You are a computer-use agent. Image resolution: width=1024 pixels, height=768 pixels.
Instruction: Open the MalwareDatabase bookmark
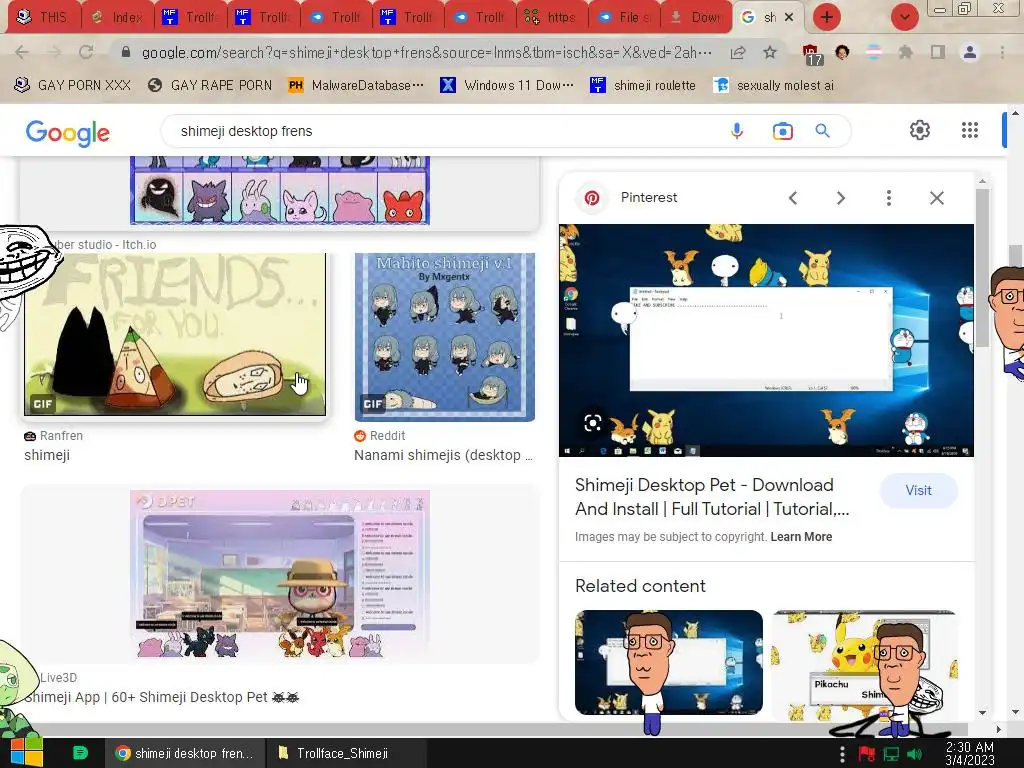click(356, 85)
